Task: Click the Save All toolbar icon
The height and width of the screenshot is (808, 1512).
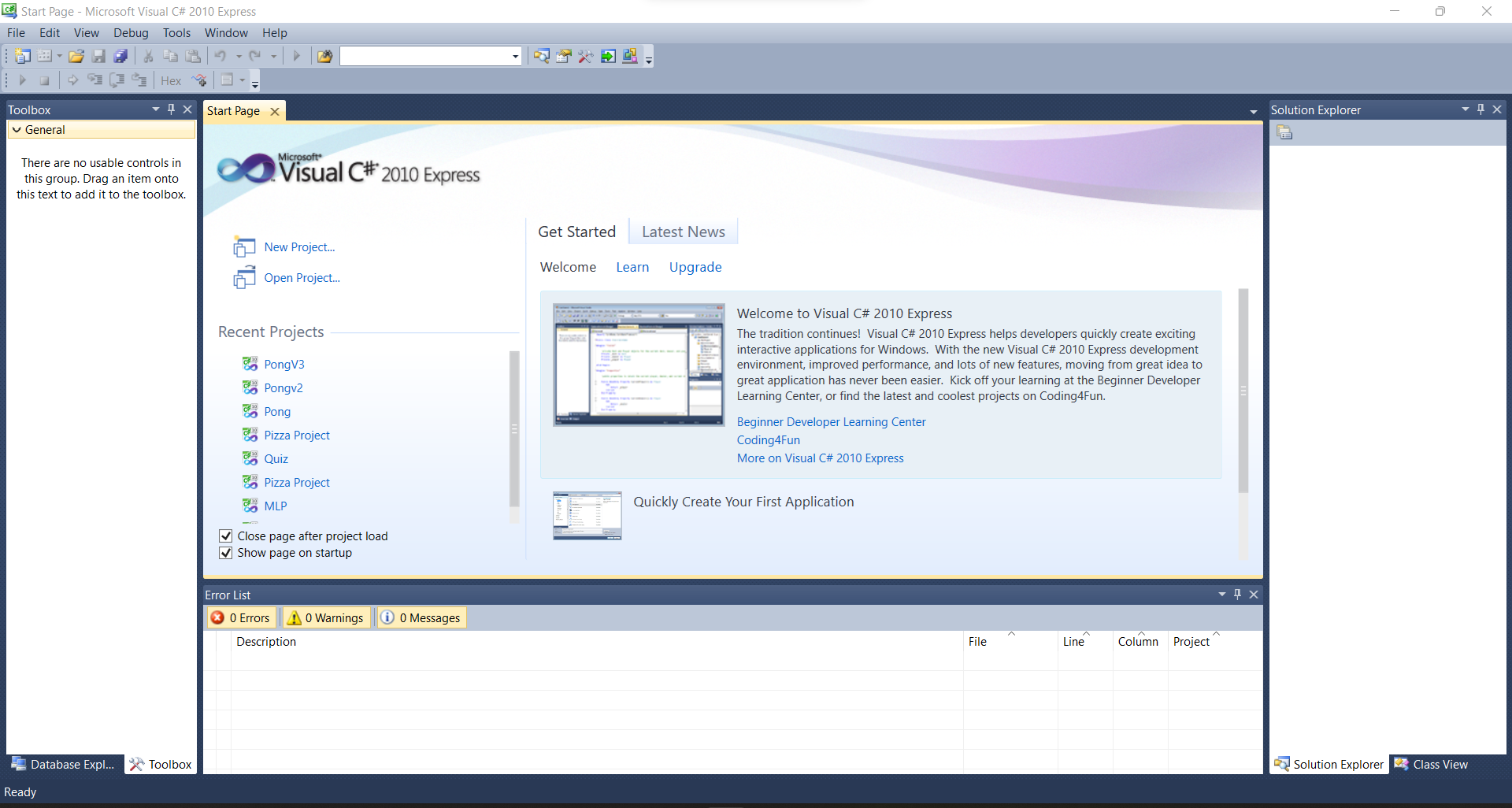Action: [120, 56]
